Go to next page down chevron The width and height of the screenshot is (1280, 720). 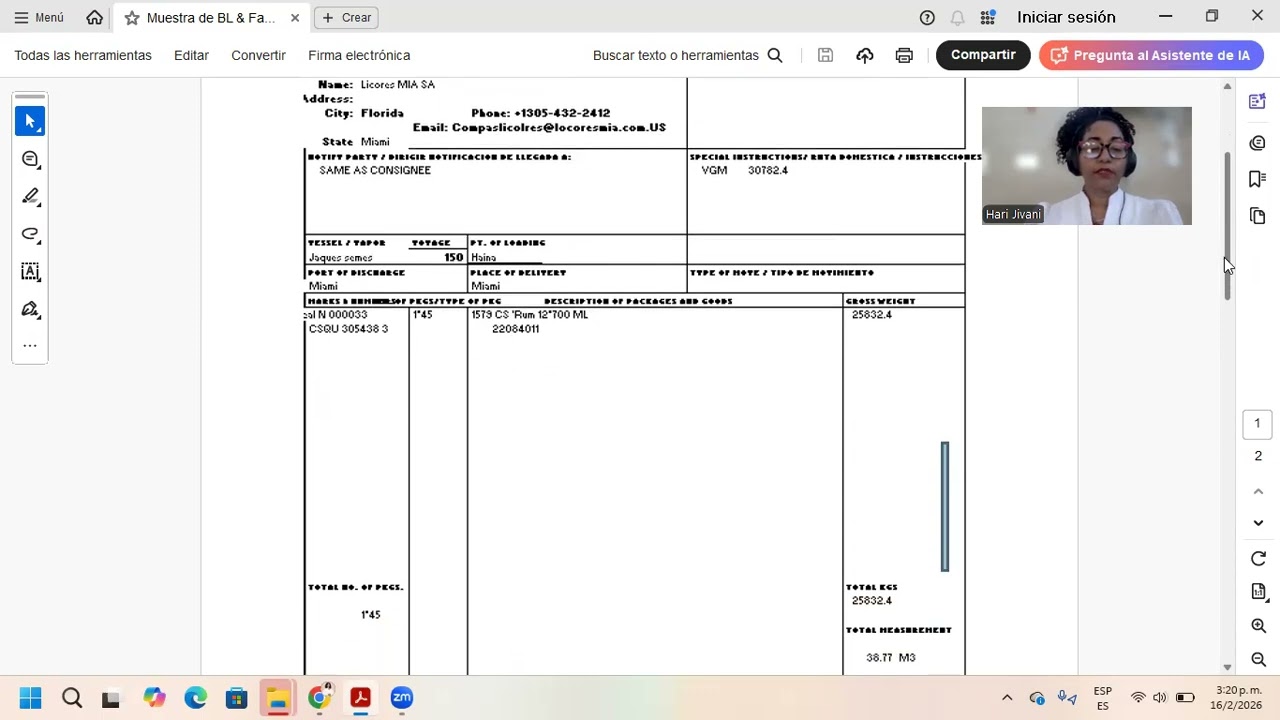(x=1258, y=523)
